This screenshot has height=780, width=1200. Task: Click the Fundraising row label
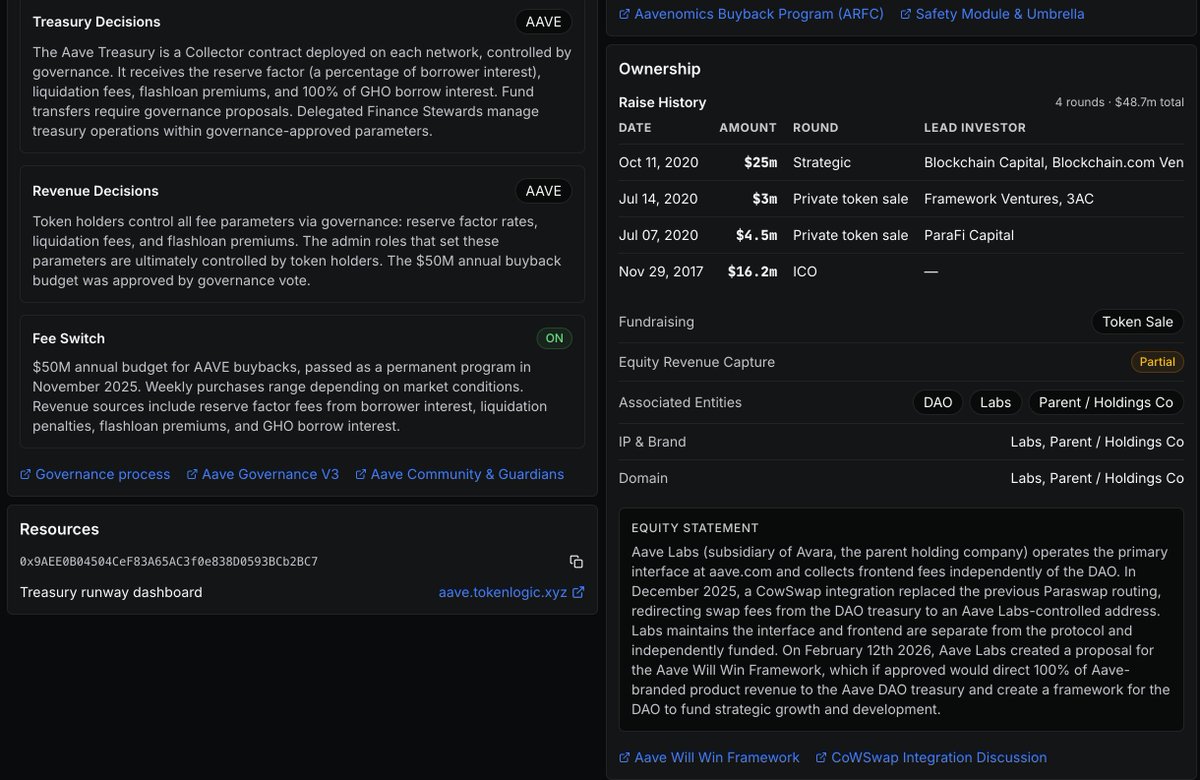point(656,322)
